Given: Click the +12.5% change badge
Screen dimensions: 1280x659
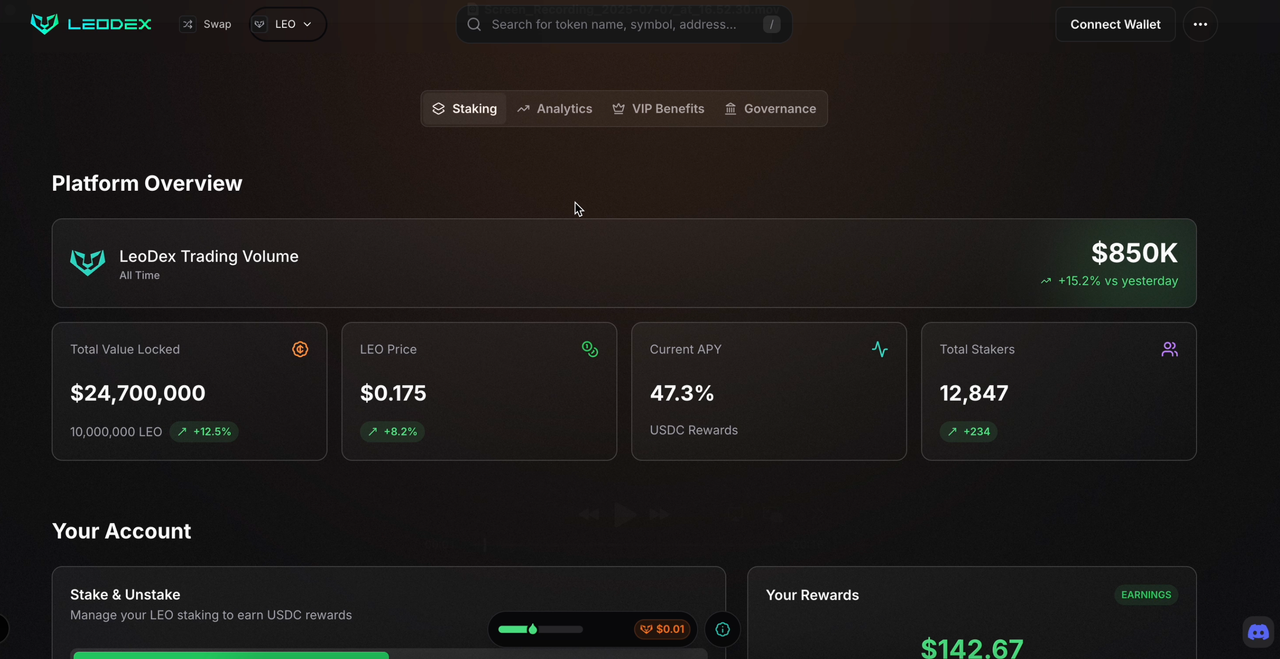Looking at the screenshot, I should click(204, 432).
